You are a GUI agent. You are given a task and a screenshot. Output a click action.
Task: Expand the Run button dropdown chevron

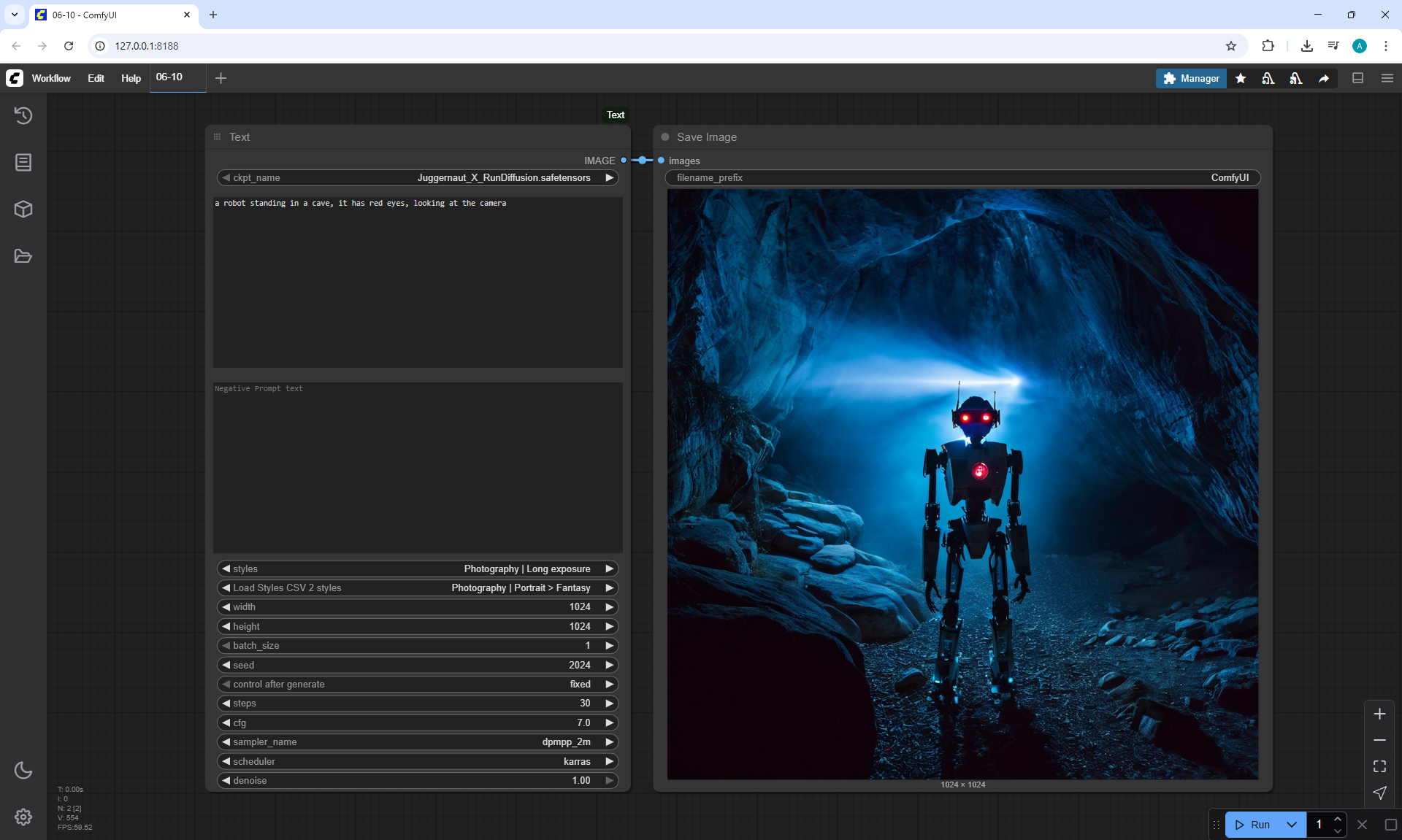click(1291, 825)
